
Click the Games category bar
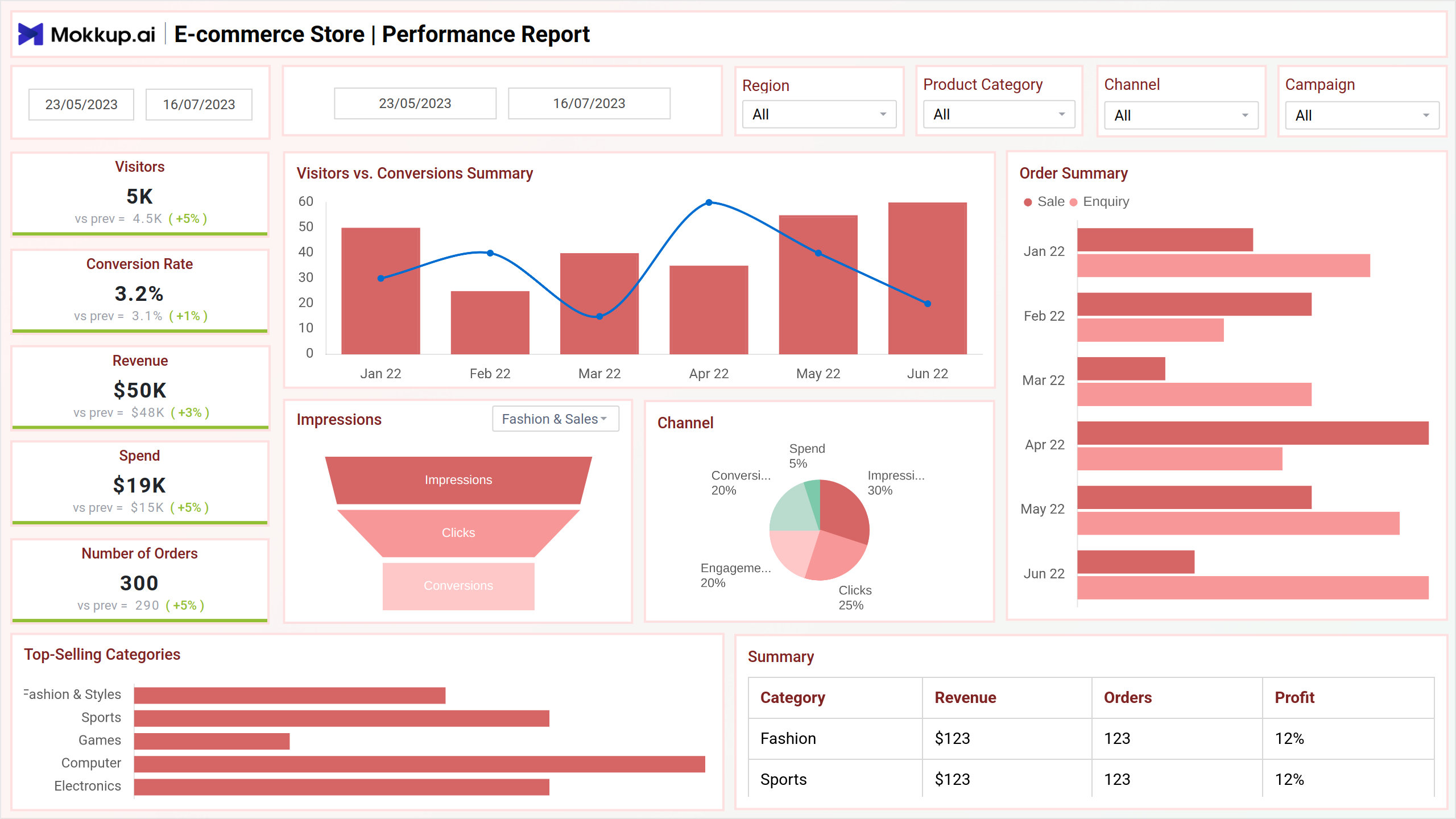(x=212, y=741)
